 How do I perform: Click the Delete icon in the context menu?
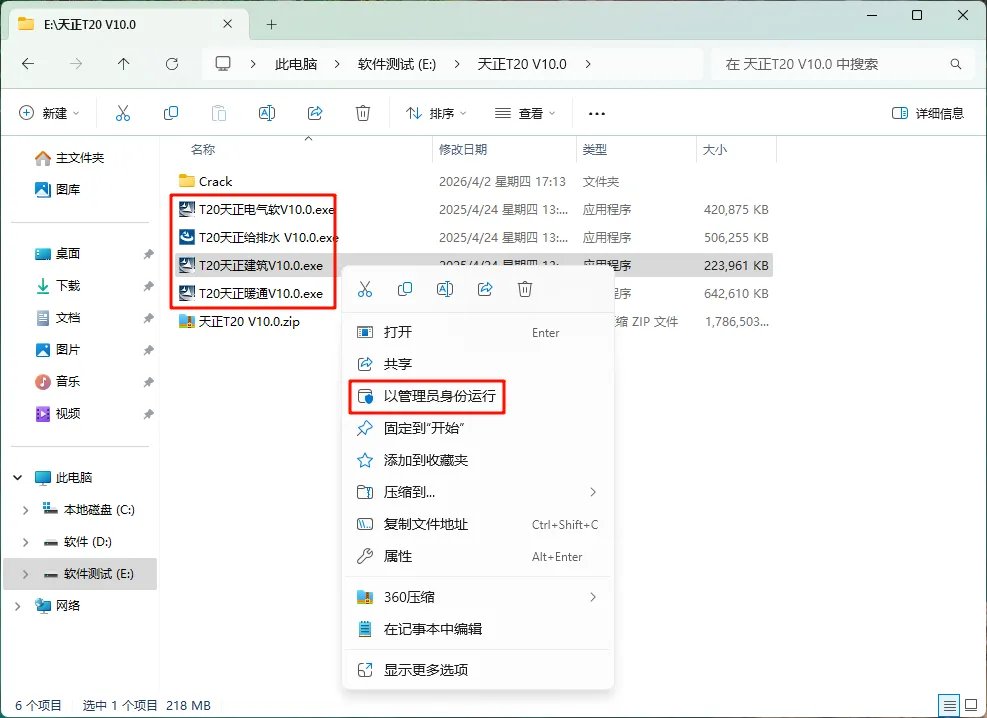pyautogui.click(x=525, y=289)
